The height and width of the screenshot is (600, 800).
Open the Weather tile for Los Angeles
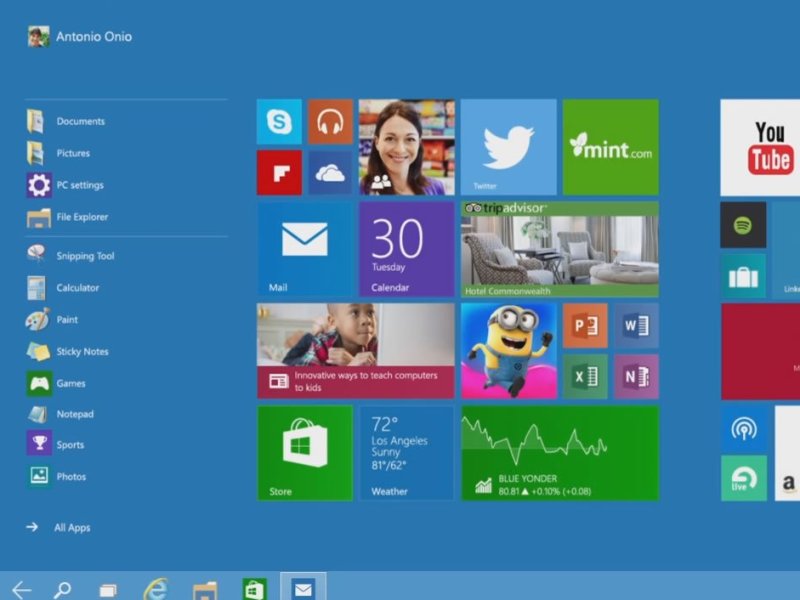[407, 453]
